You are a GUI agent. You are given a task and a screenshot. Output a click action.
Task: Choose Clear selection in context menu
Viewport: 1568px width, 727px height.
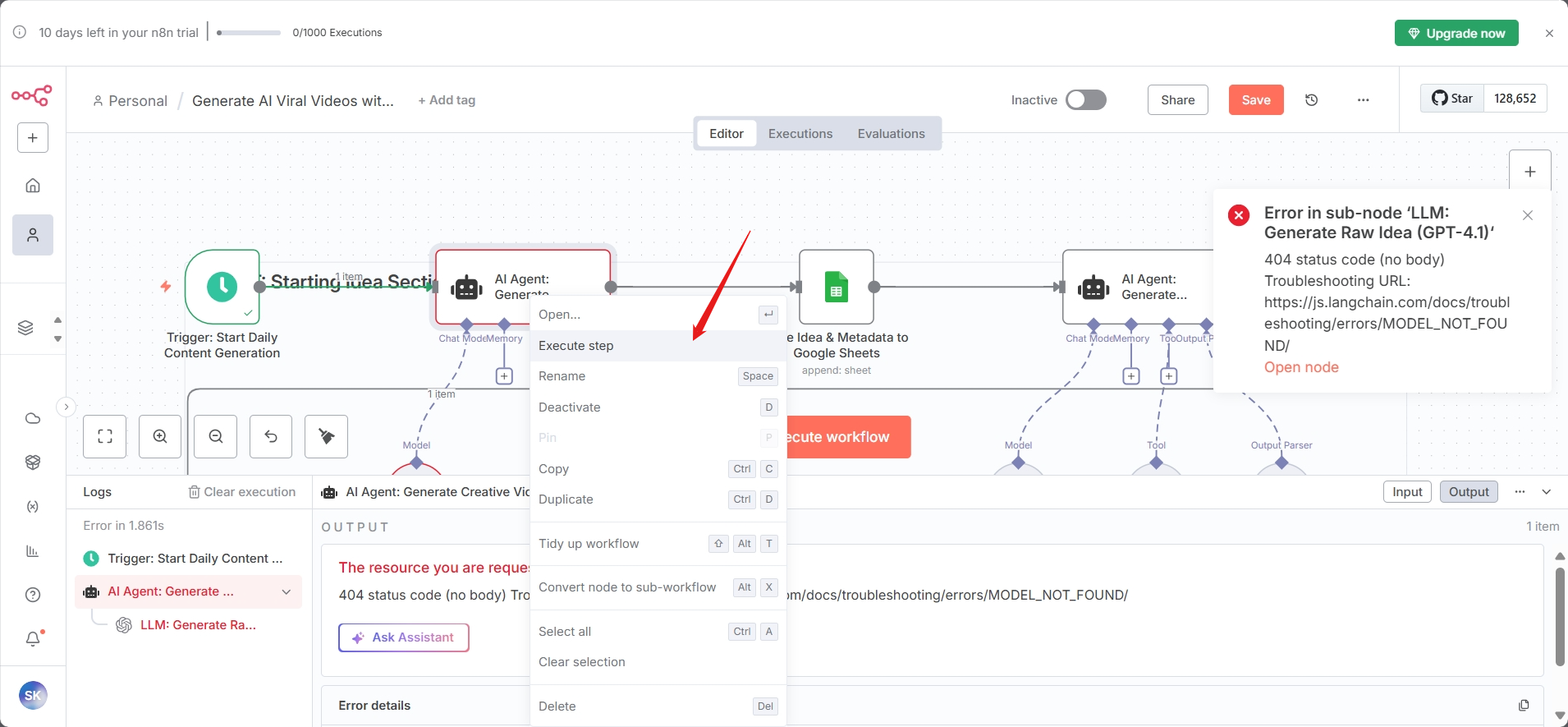tap(658, 662)
